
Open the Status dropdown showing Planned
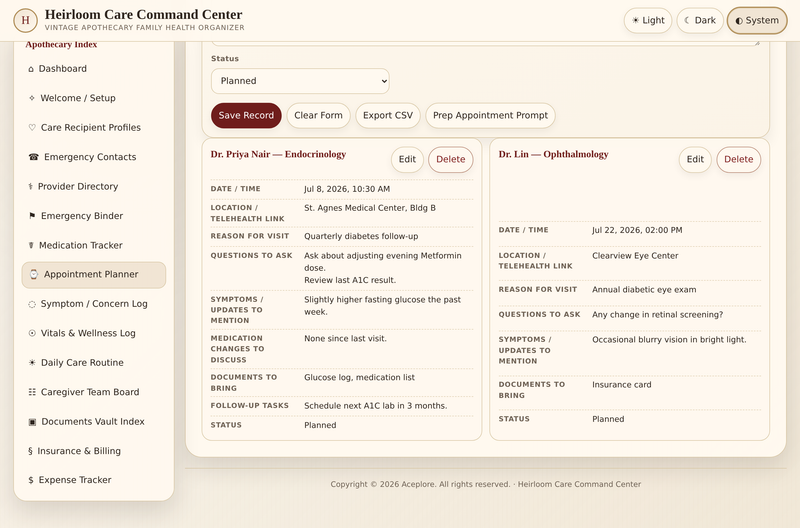click(x=300, y=81)
